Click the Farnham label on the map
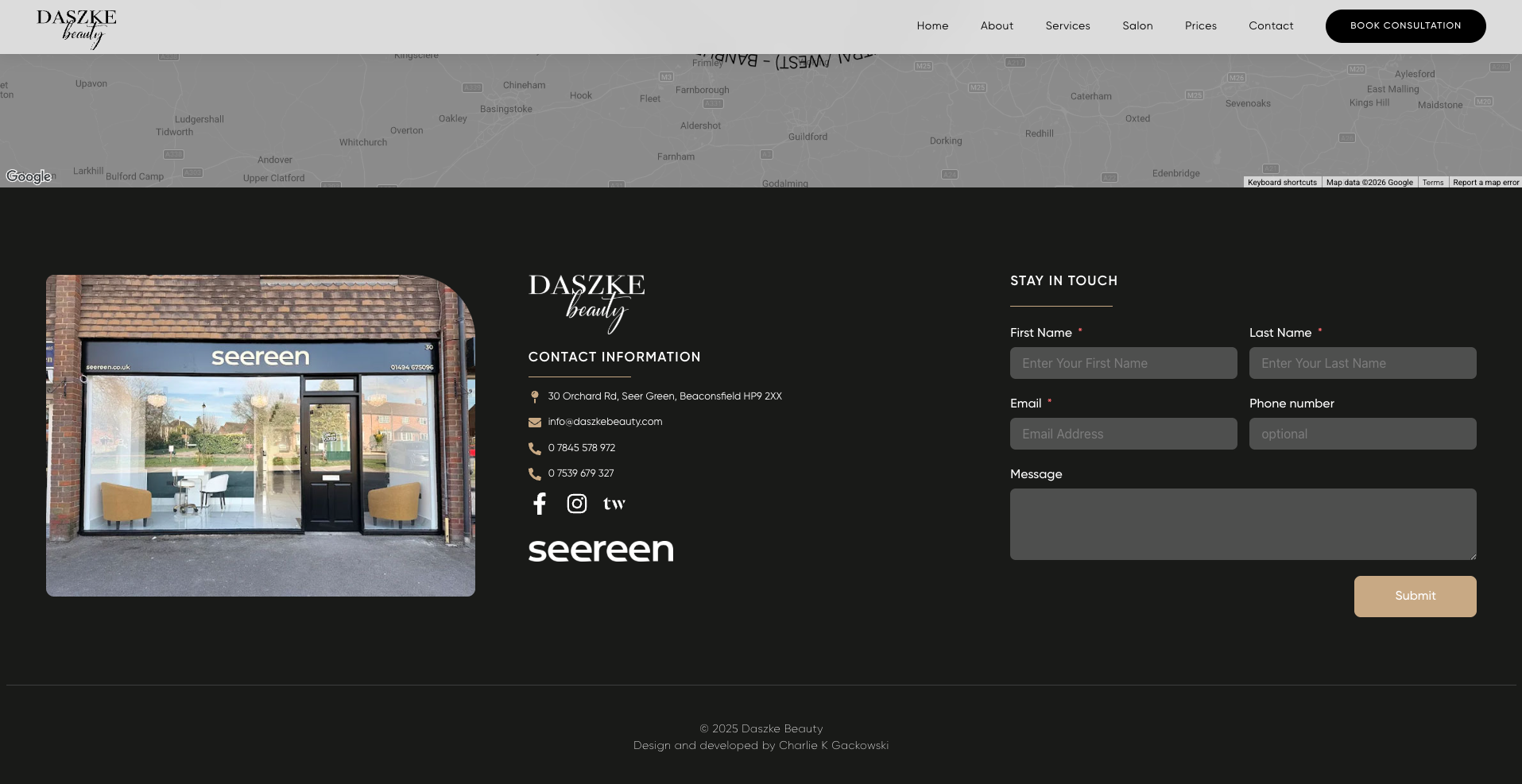 676,156
